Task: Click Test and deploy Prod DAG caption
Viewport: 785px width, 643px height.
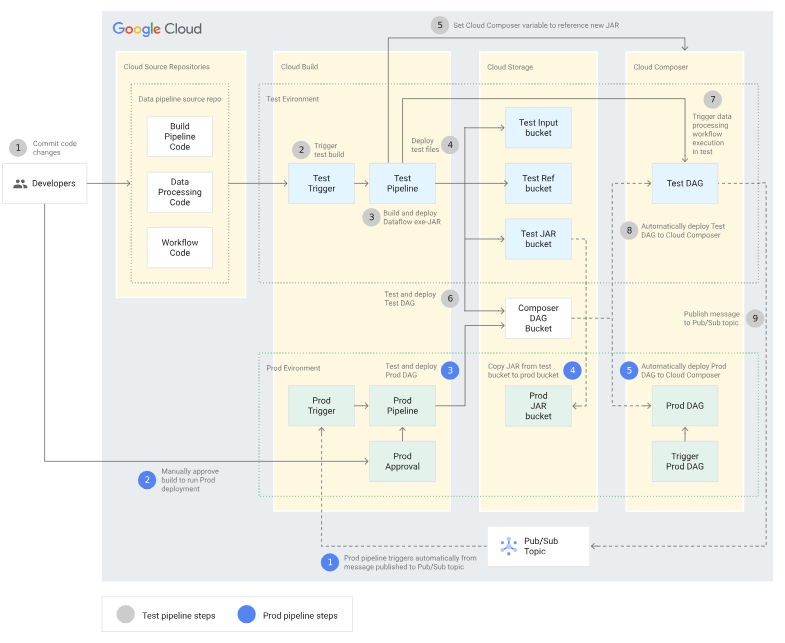Action: click(411, 371)
